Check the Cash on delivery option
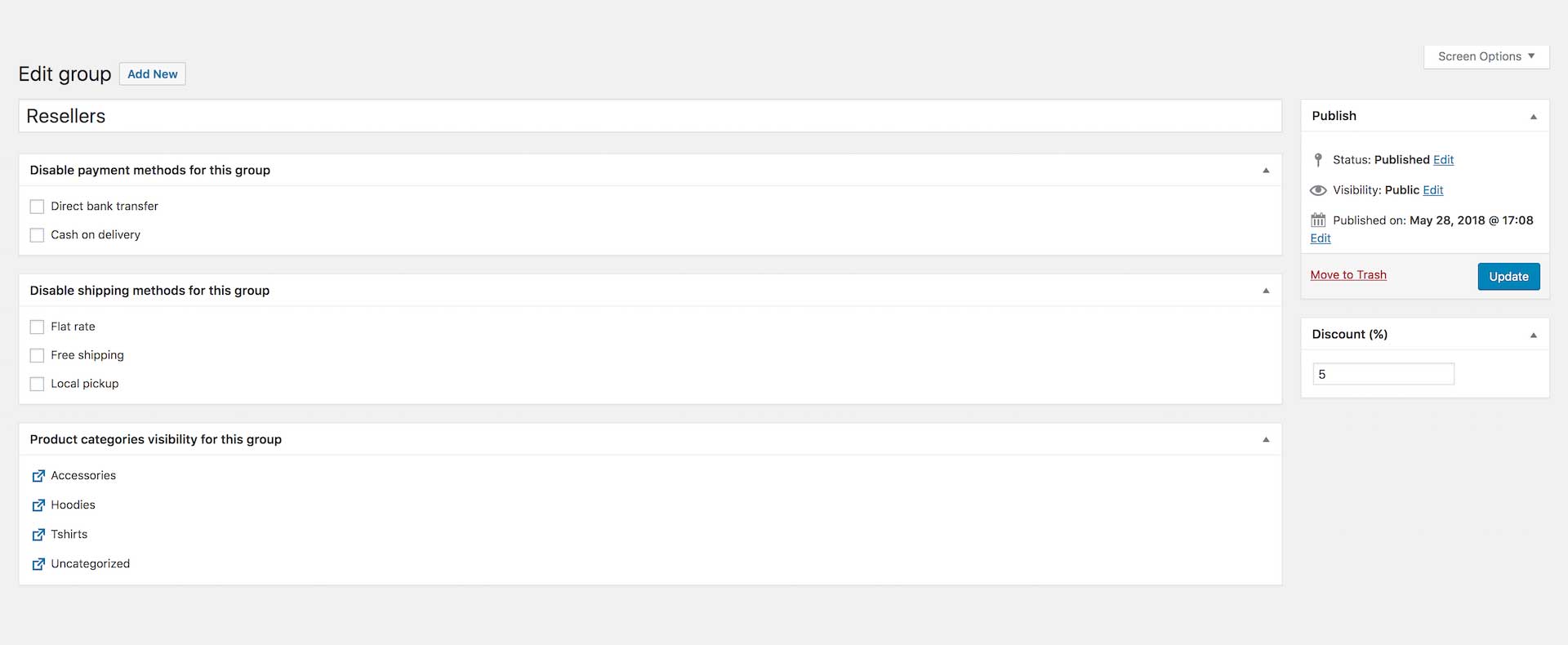 pos(36,235)
